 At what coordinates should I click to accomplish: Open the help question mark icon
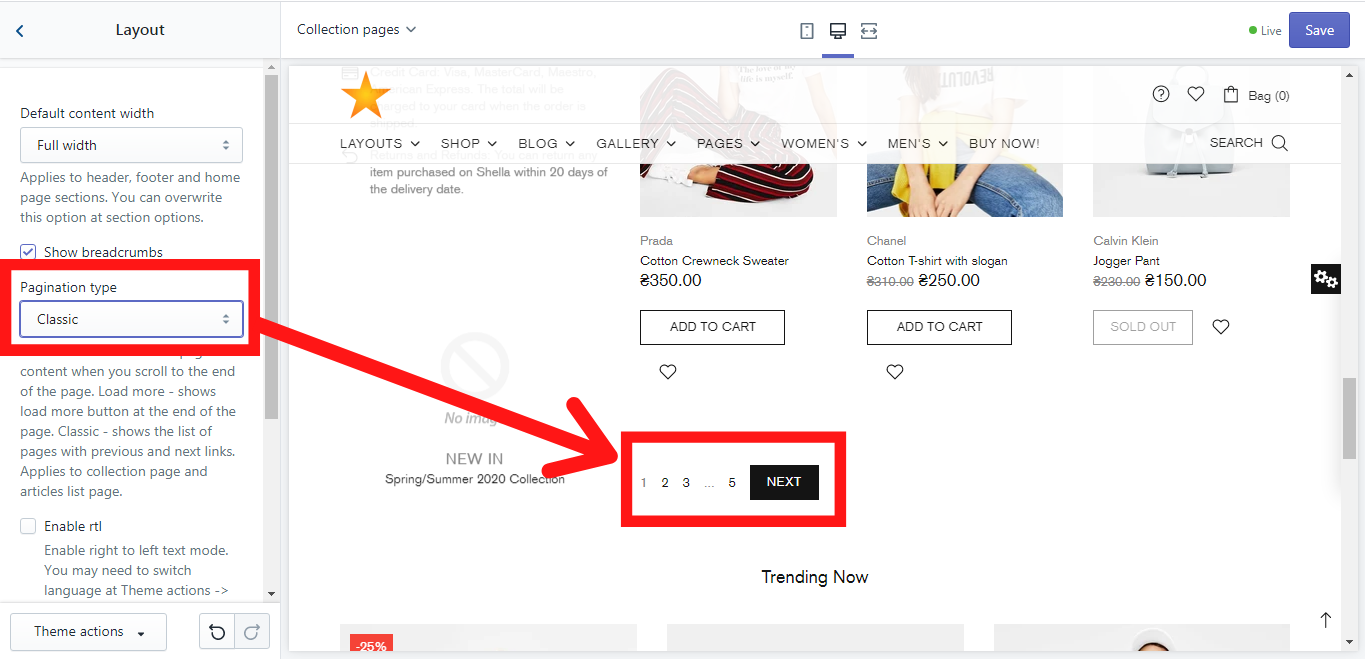pos(1161,94)
